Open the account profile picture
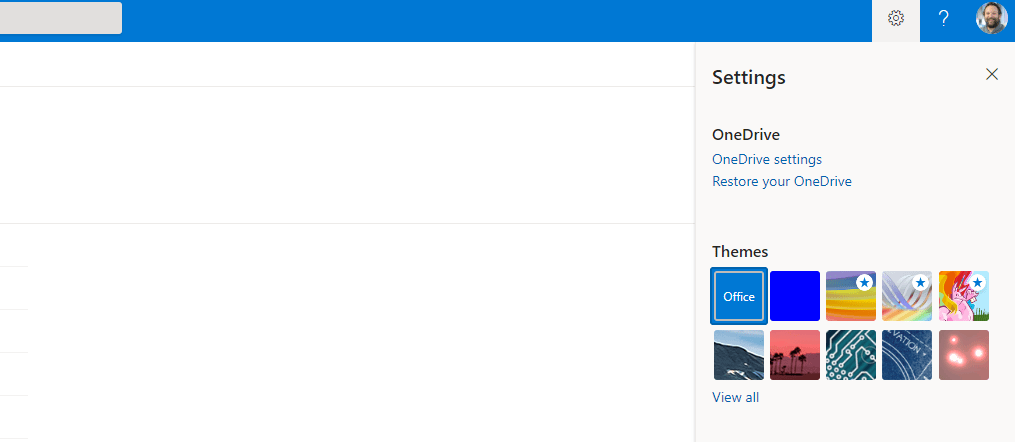Image resolution: width=1015 pixels, height=442 pixels. coord(991,19)
